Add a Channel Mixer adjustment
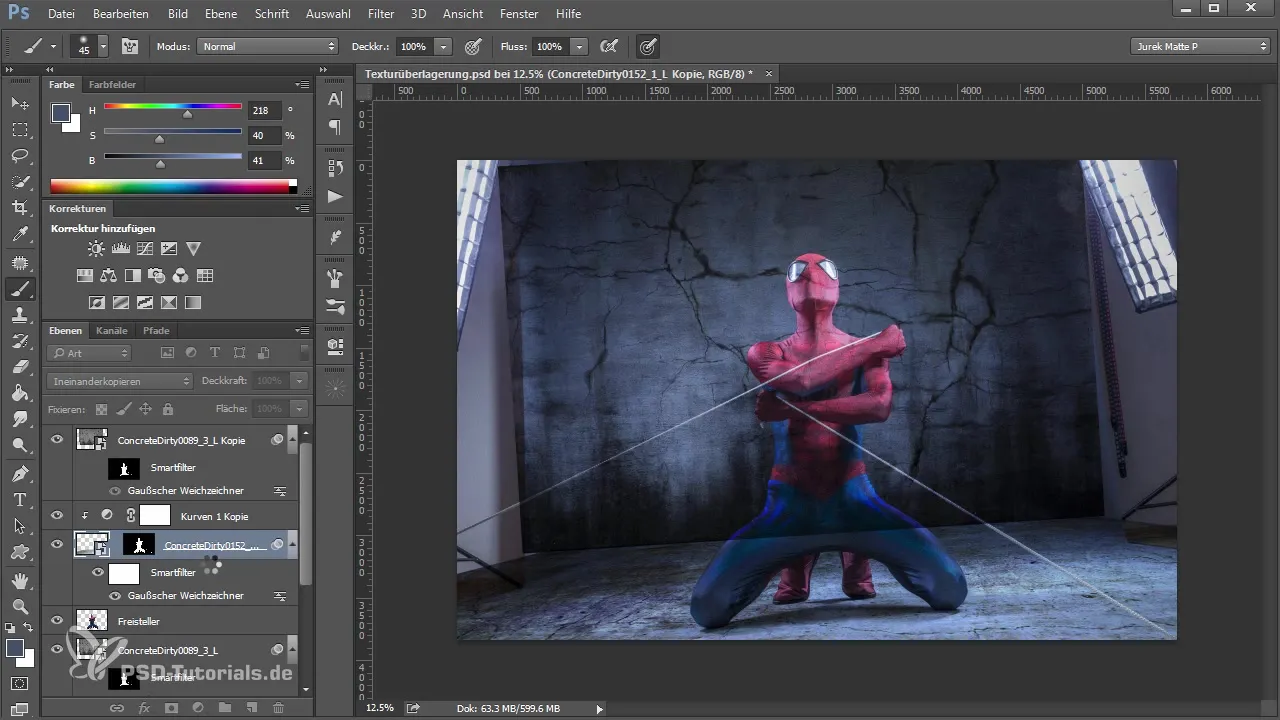The width and height of the screenshot is (1280, 720). pos(181,275)
